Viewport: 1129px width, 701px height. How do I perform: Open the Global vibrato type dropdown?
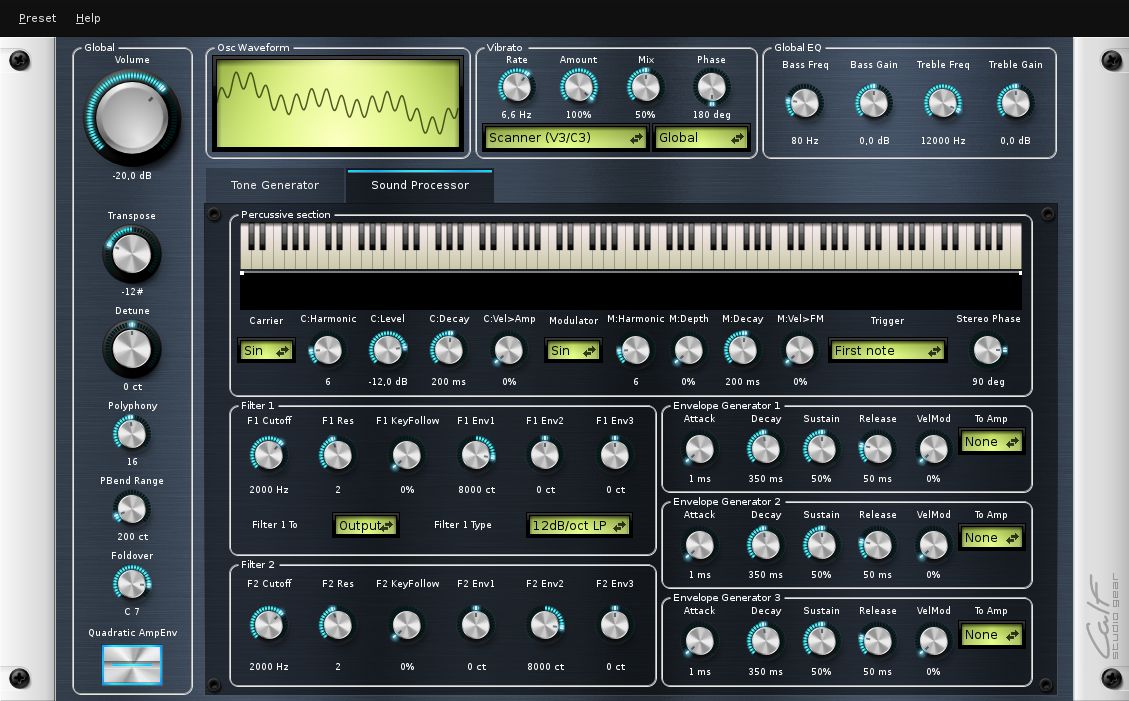(701, 138)
